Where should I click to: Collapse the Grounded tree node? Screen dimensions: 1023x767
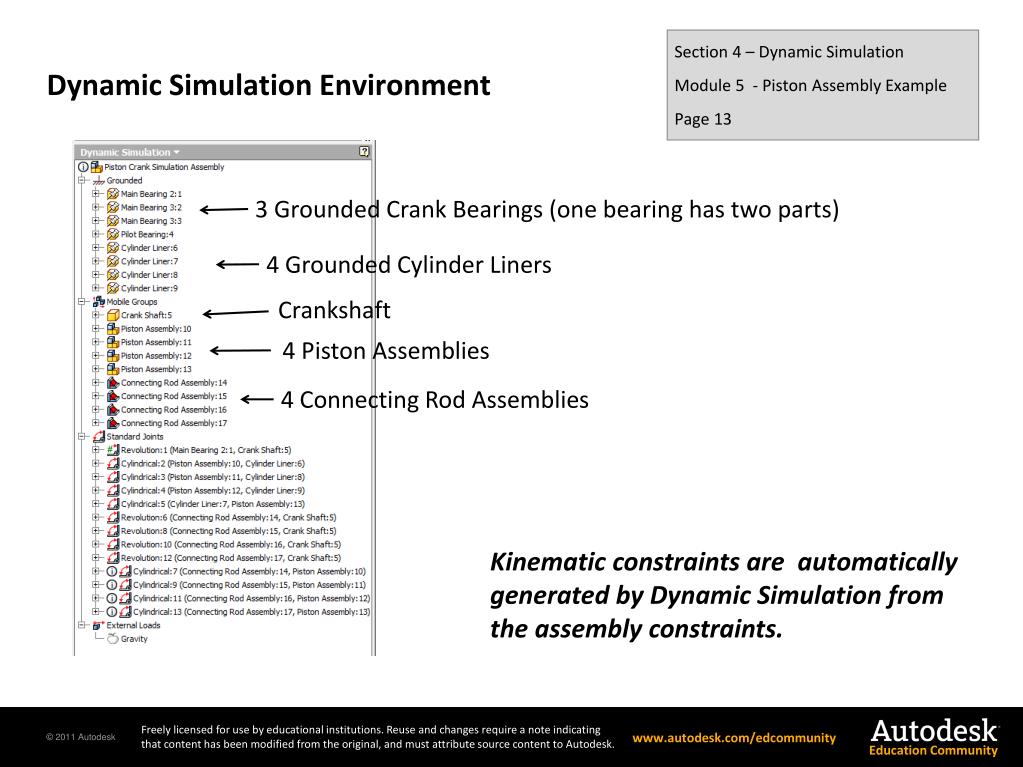coord(82,181)
